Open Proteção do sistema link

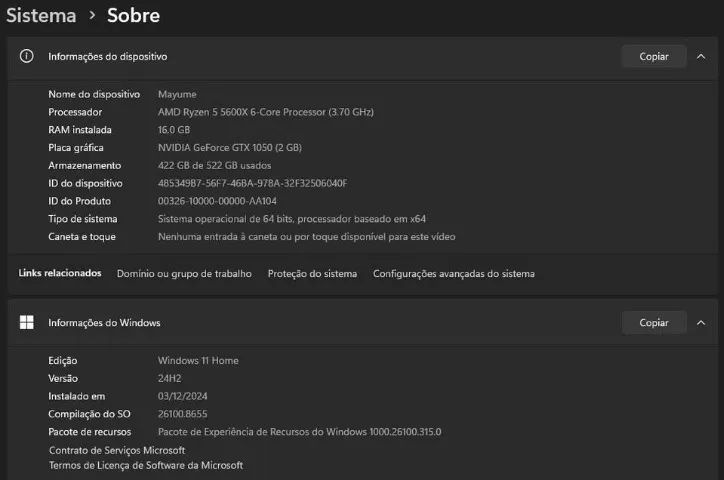pyautogui.click(x=312, y=274)
